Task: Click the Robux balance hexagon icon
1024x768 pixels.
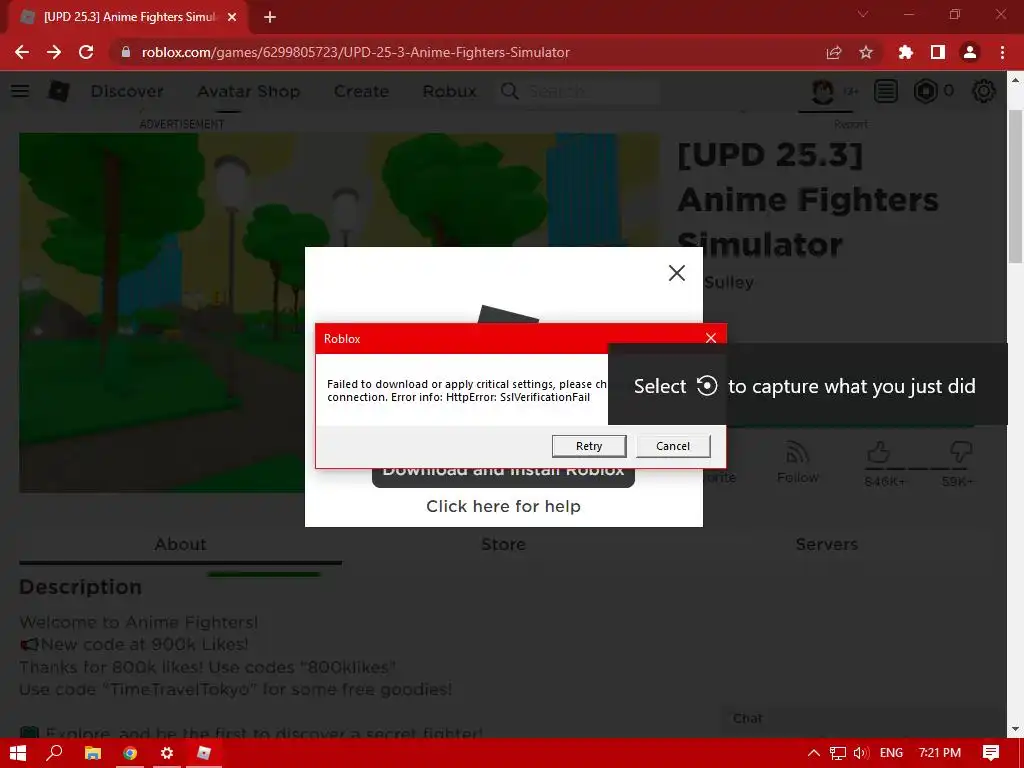Action: (x=925, y=91)
